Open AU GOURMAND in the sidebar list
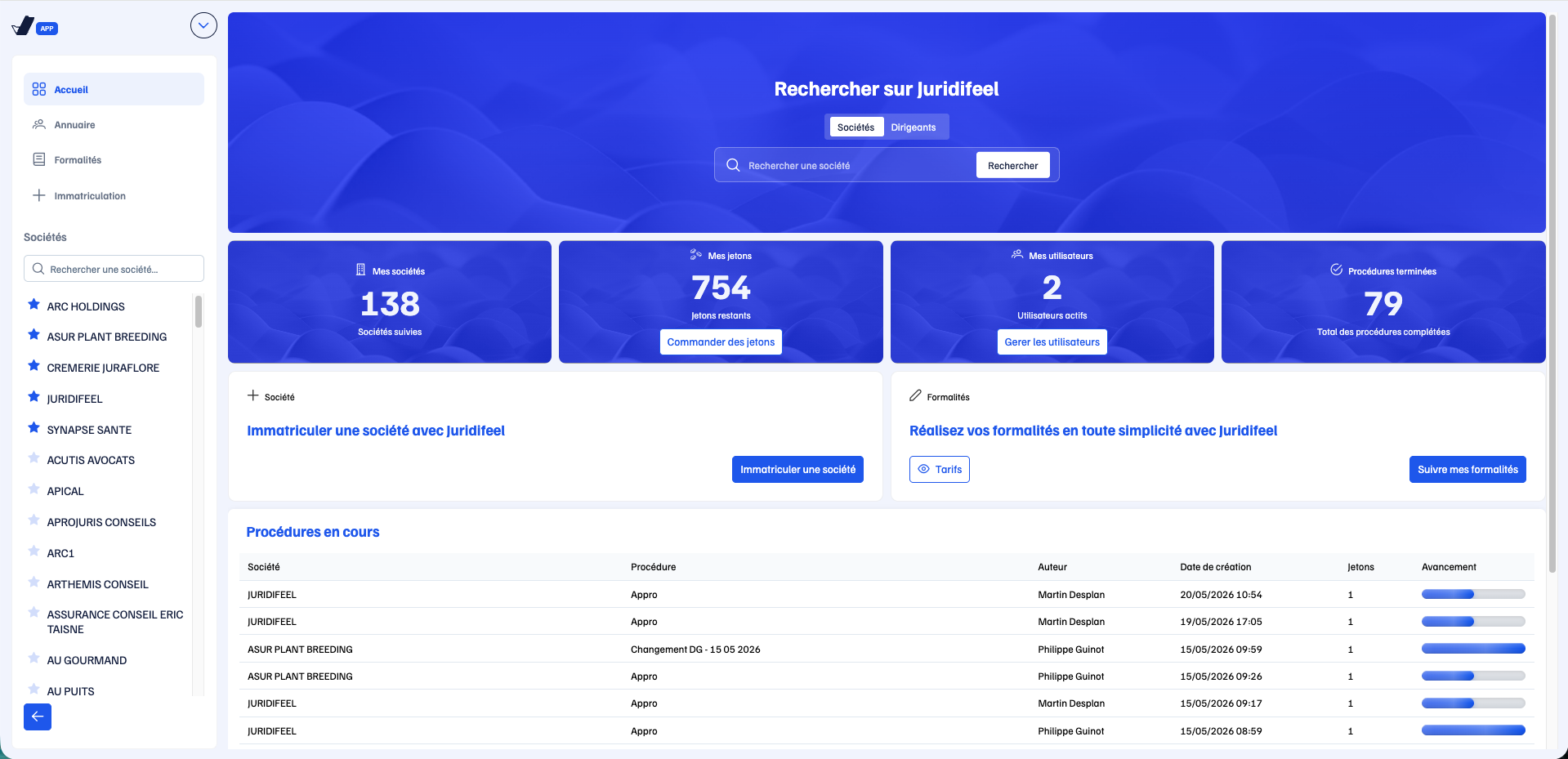This screenshot has height=759, width=1568. click(x=87, y=660)
